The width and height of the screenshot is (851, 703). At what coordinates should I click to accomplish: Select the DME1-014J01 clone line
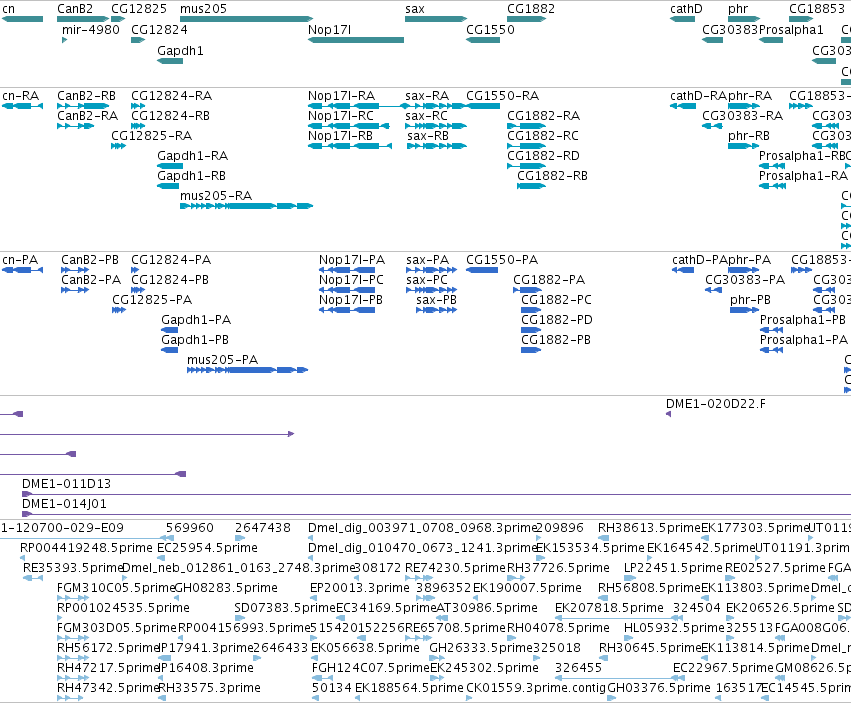(x=436, y=514)
